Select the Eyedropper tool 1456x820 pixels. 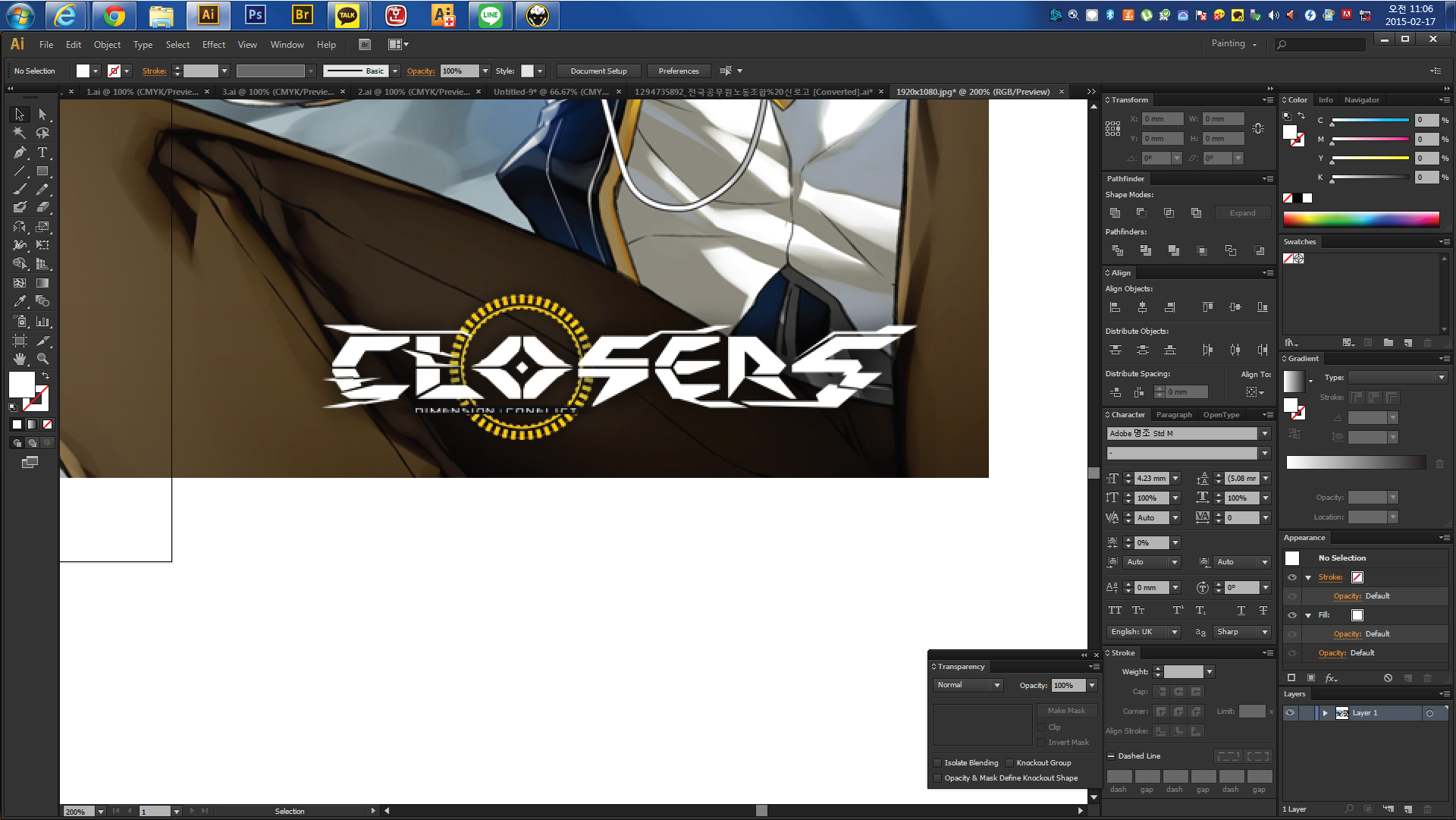pyautogui.click(x=20, y=301)
